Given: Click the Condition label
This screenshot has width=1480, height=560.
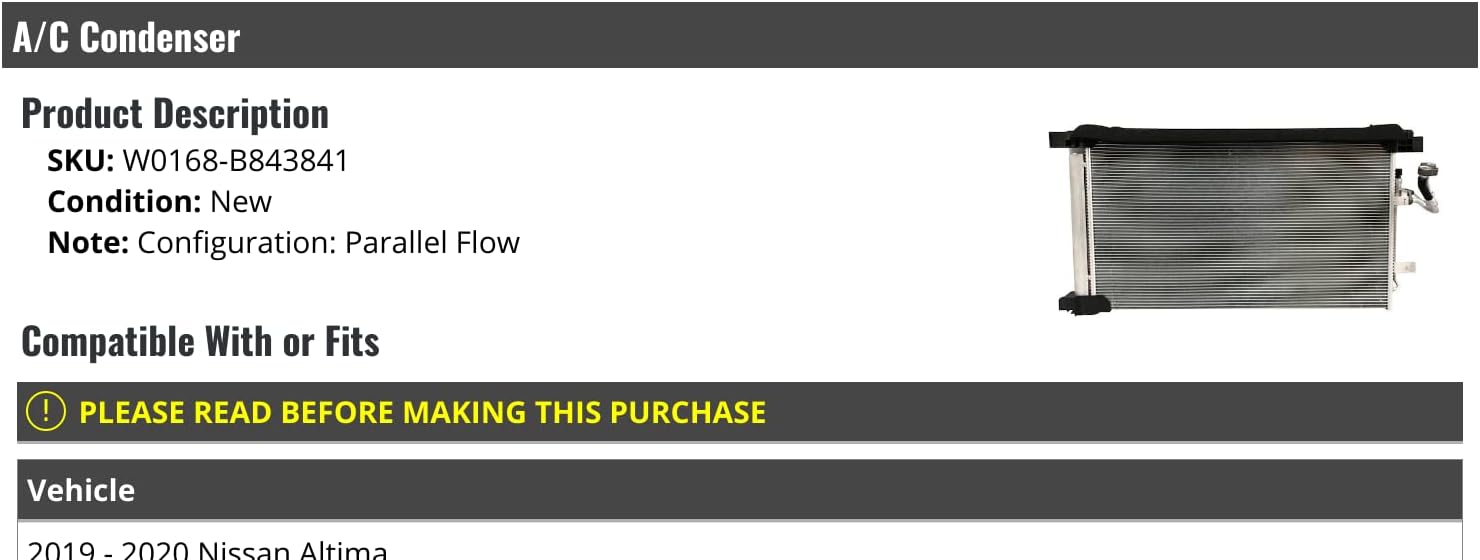Looking at the screenshot, I should [x=125, y=201].
